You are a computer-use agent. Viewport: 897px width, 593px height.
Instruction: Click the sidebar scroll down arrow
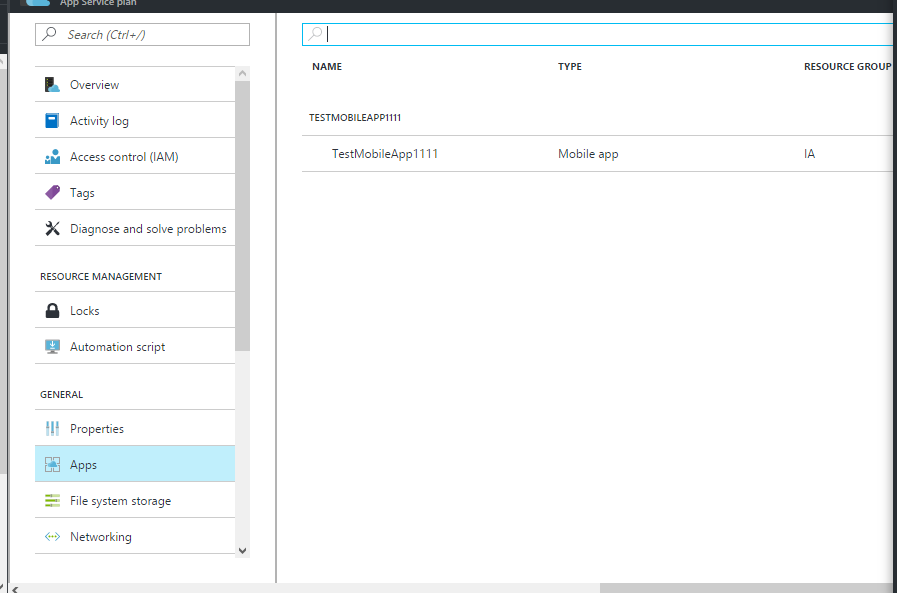pos(243,551)
